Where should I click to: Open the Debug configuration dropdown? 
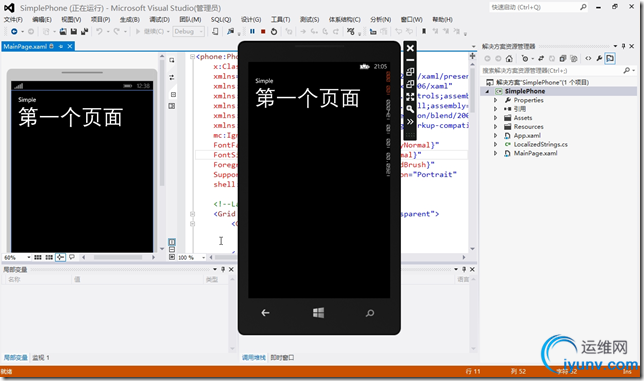(189, 31)
